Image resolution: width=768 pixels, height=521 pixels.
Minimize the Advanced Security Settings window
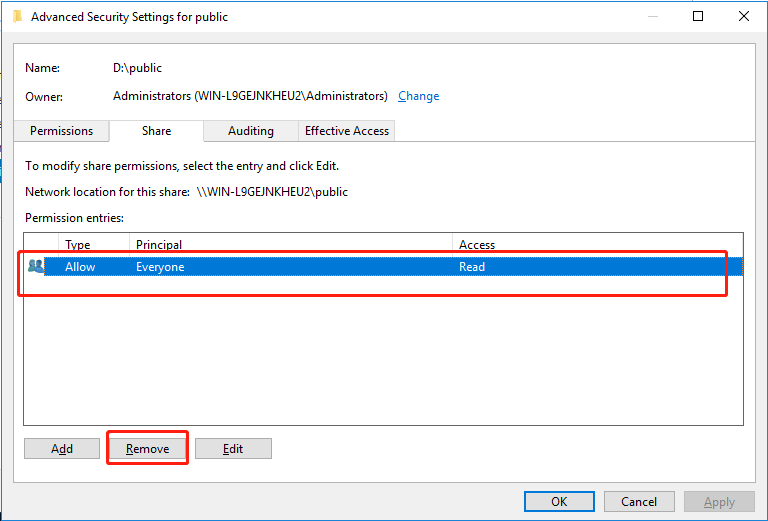(x=652, y=16)
